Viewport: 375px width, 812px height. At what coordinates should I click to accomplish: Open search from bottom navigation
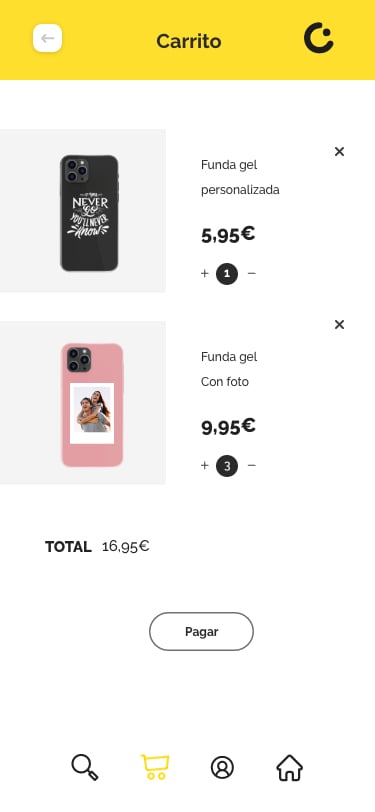click(85, 767)
